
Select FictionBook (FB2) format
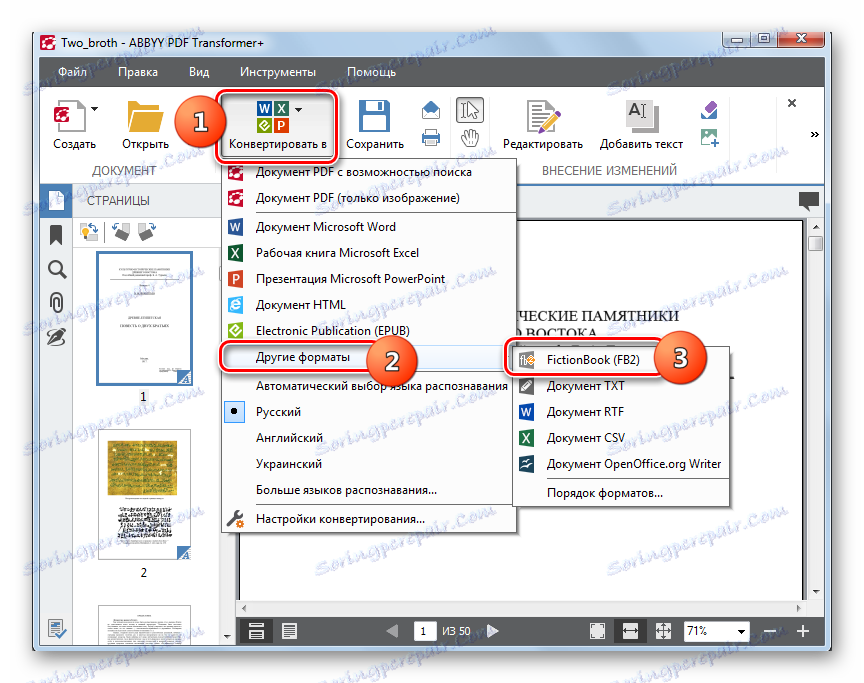[620, 360]
